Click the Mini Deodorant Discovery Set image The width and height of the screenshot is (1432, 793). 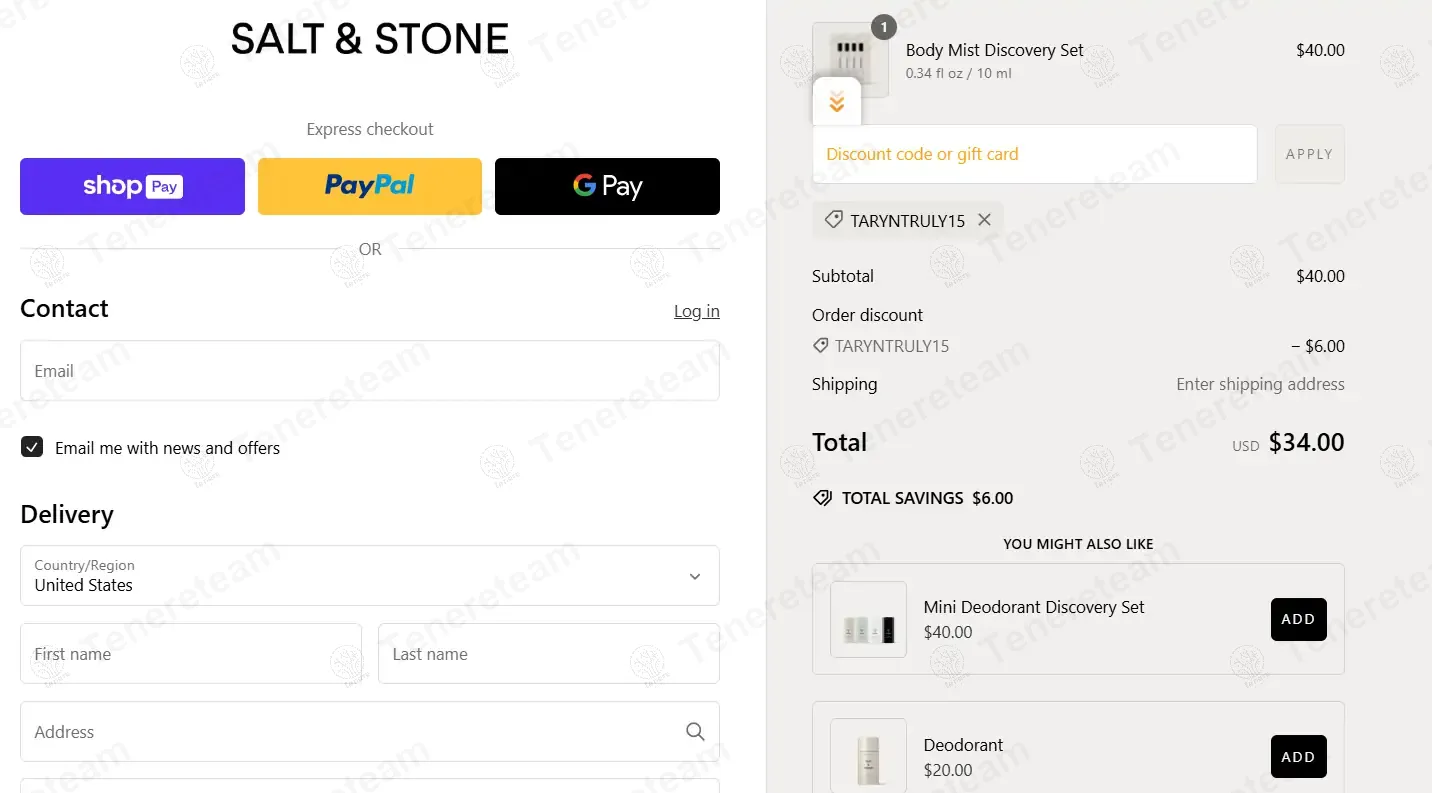point(868,620)
